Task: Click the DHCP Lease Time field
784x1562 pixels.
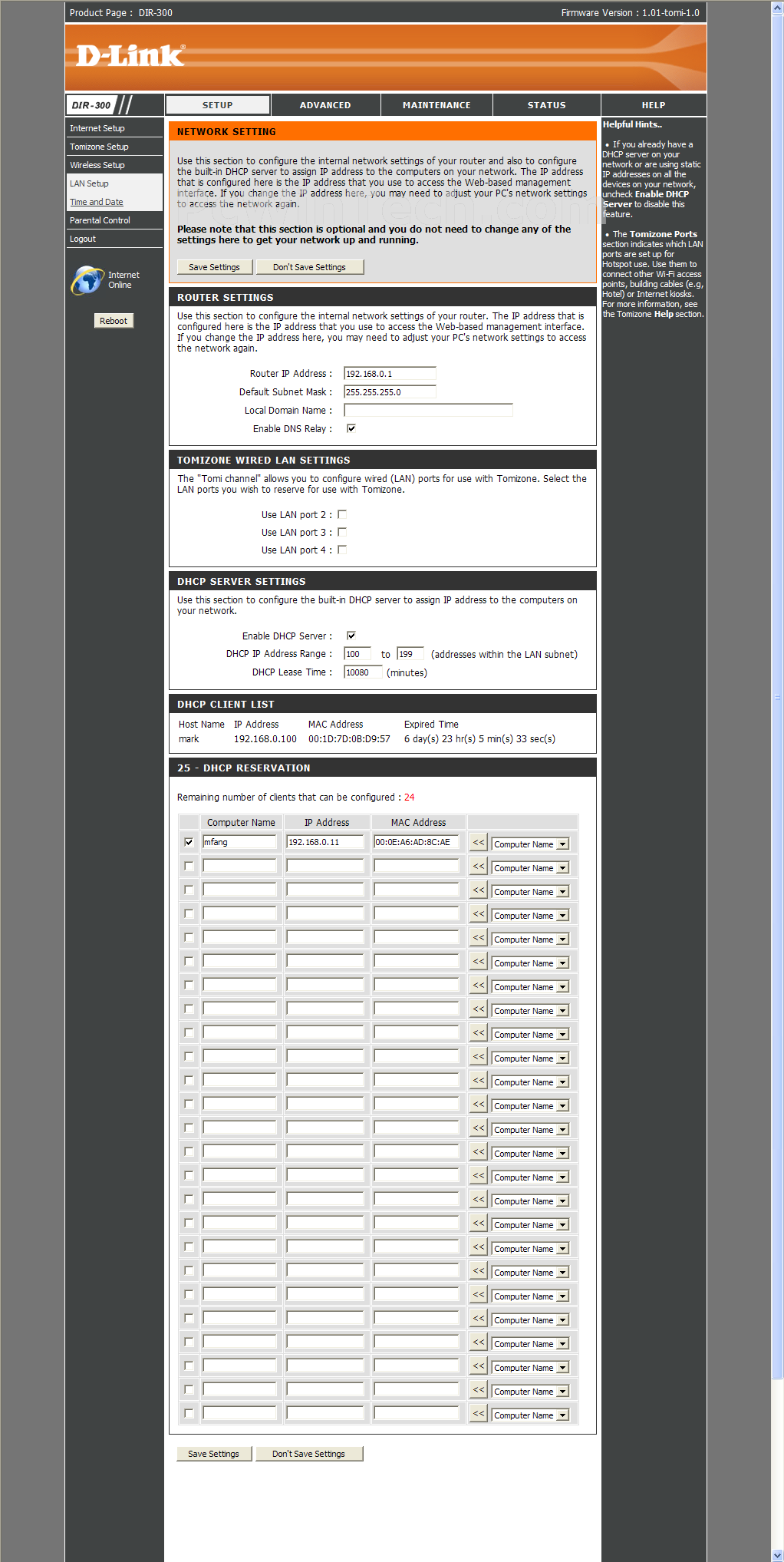Action: pyautogui.click(x=363, y=672)
